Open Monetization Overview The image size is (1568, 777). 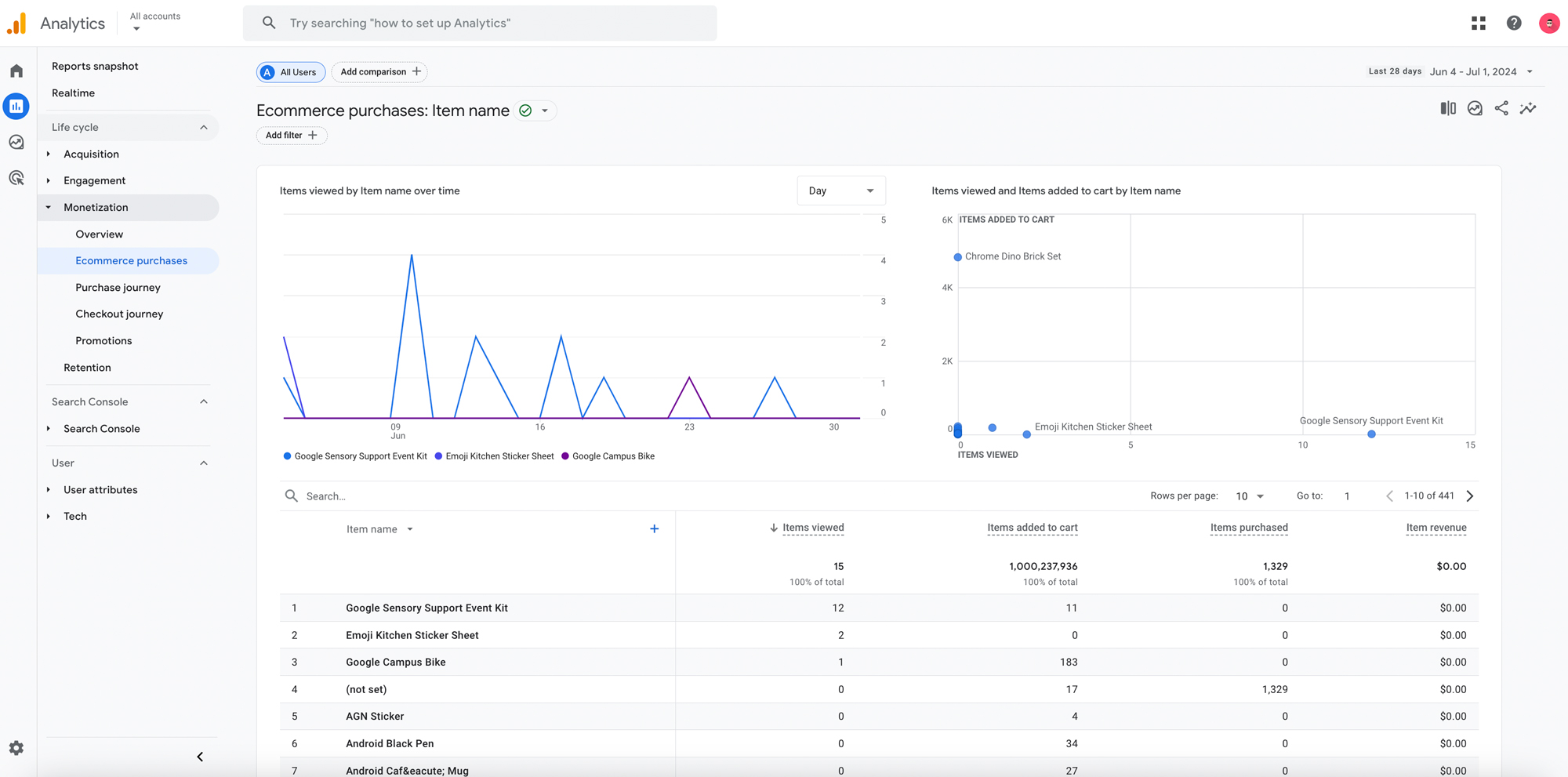point(100,234)
